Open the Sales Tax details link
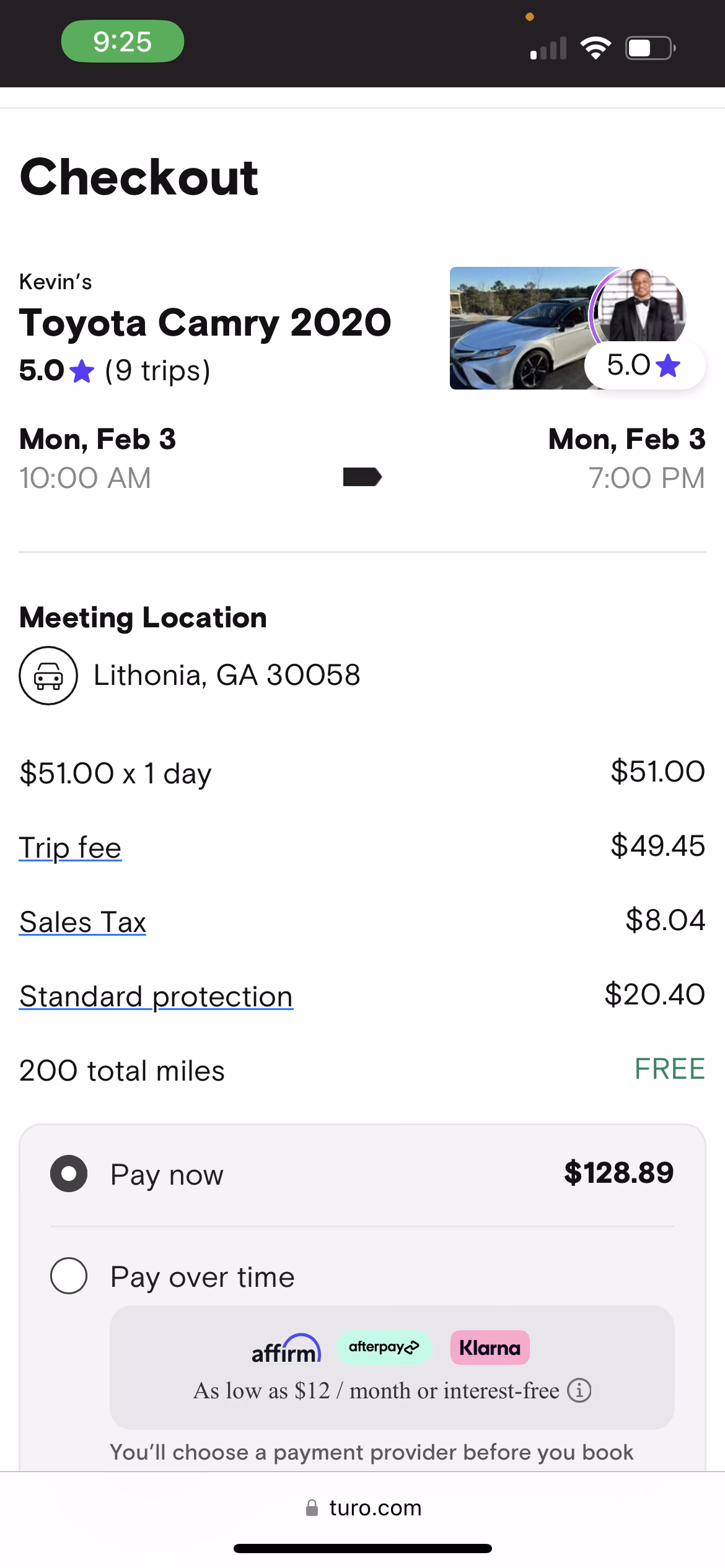The height and width of the screenshot is (1568, 725). 82,922
